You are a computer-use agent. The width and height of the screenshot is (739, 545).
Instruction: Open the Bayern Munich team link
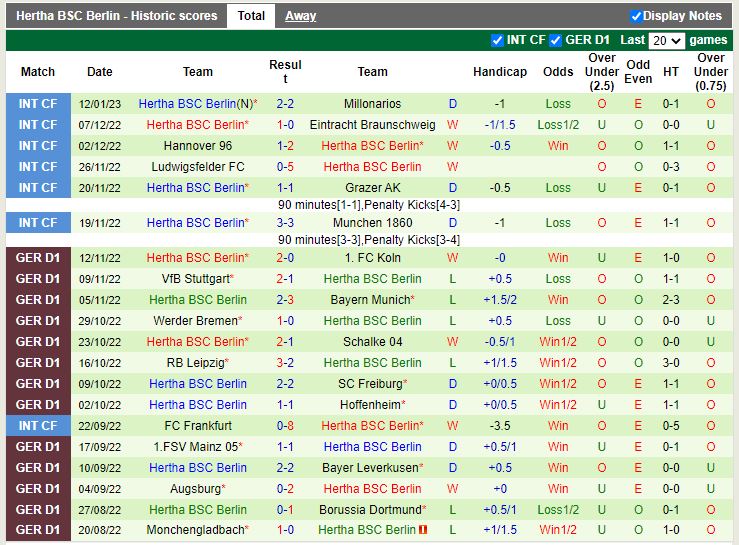pyautogui.click(x=372, y=300)
